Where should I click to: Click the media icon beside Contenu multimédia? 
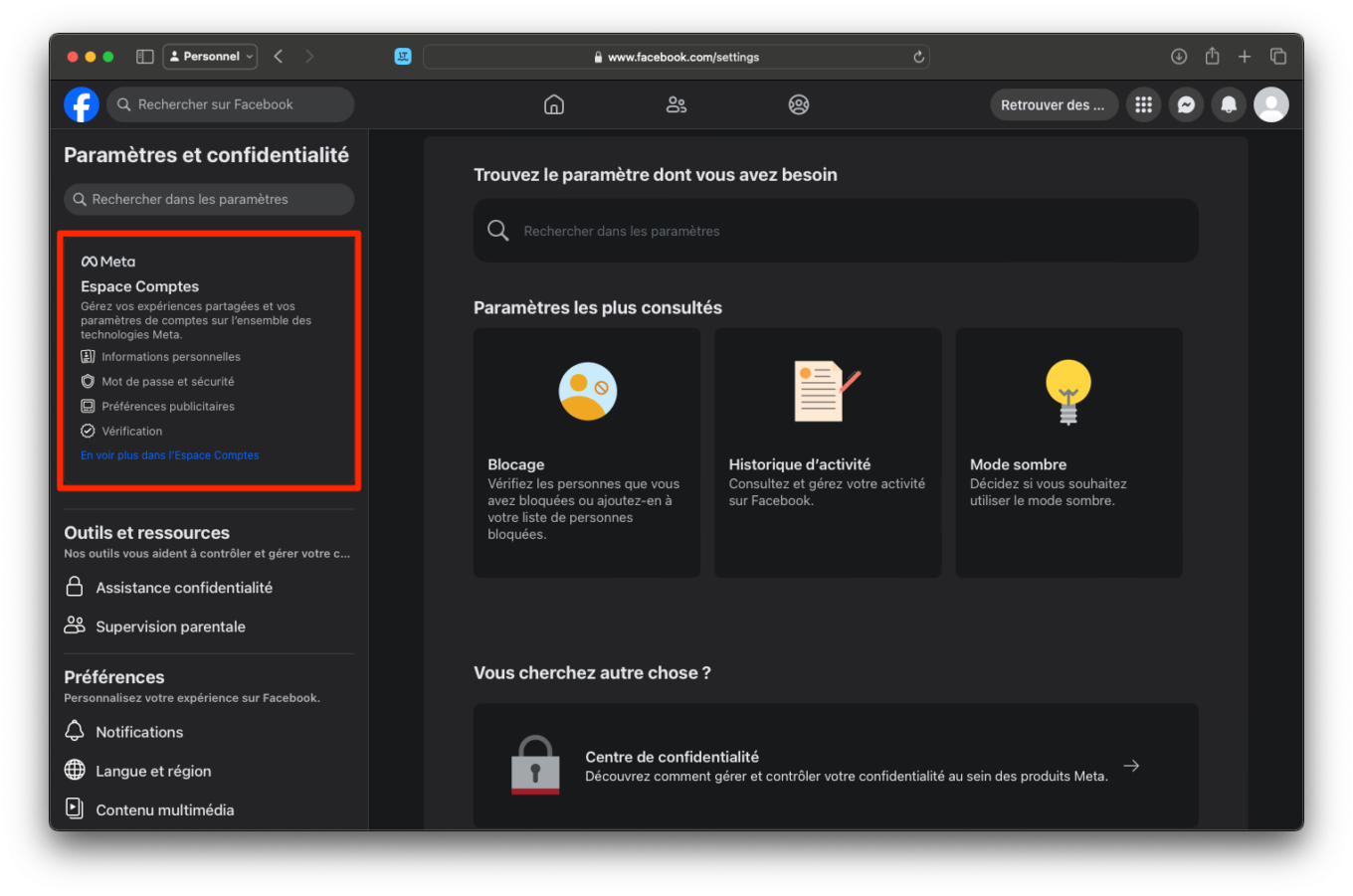[x=75, y=808]
